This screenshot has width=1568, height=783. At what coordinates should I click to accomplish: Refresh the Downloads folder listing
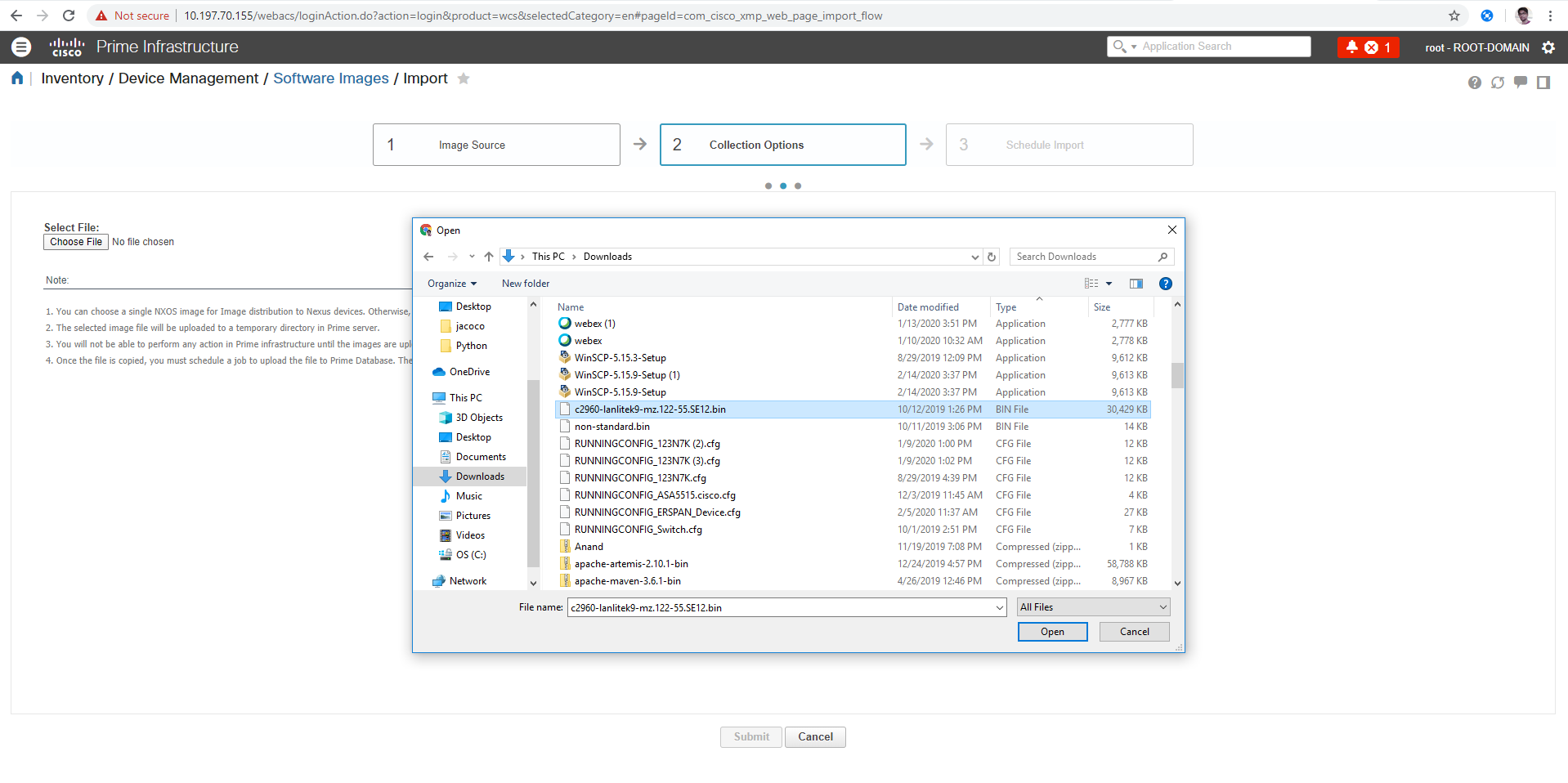(x=992, y=257)
